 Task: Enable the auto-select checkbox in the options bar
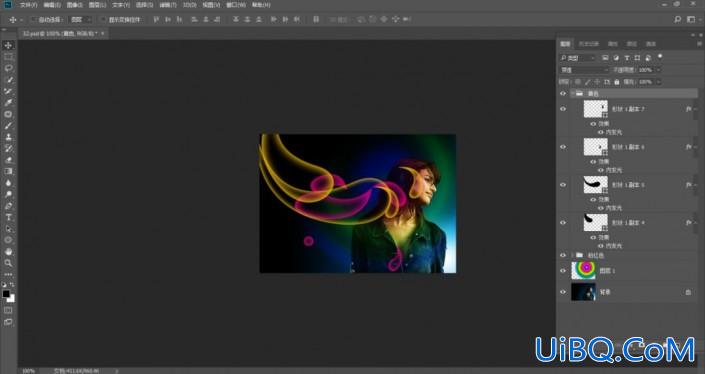click(x=33, y=20)
